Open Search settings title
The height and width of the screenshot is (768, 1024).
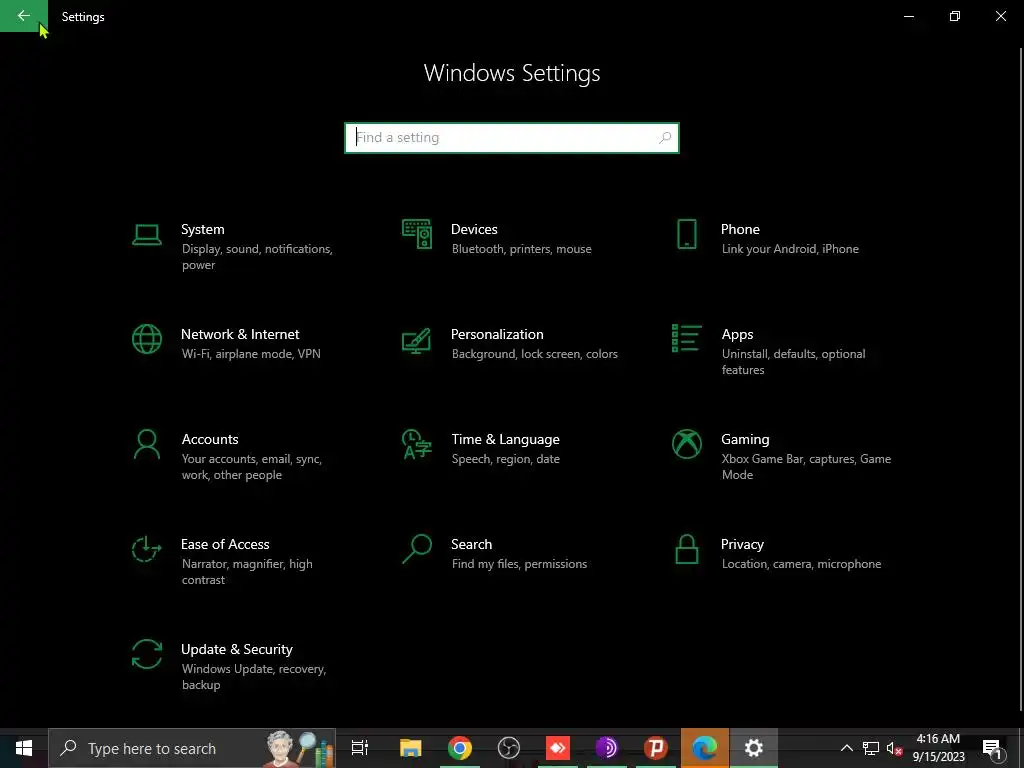[472, 545]
